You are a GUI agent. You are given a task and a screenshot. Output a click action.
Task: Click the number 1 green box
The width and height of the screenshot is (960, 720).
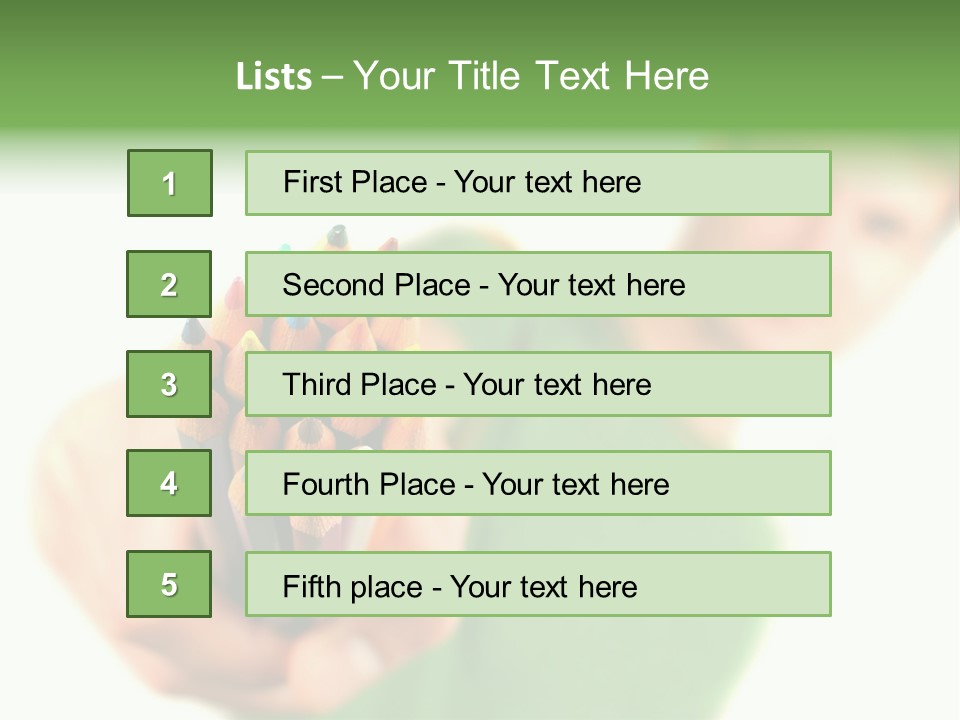coord(170,183)
